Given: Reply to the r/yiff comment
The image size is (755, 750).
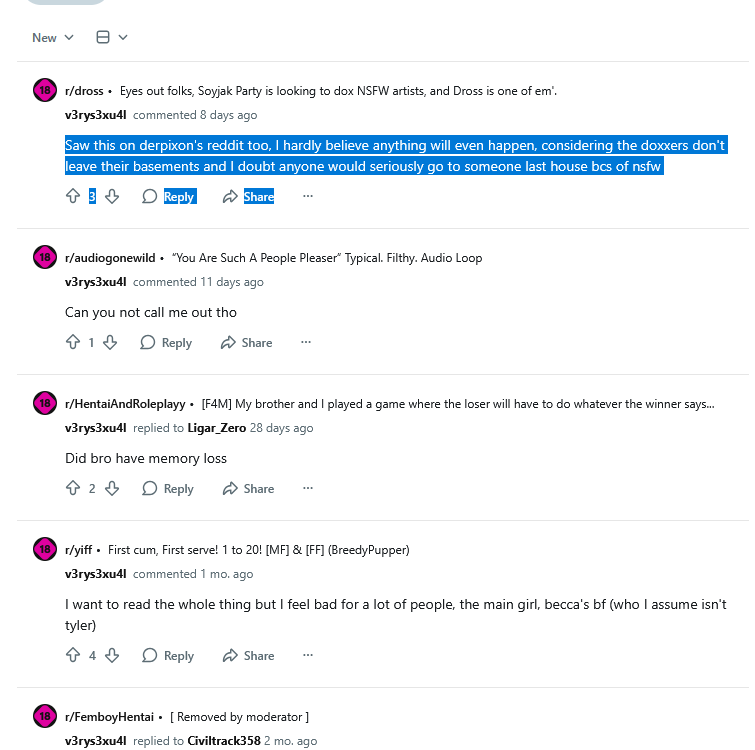Looking at the screenshot, I should (168, 656).
